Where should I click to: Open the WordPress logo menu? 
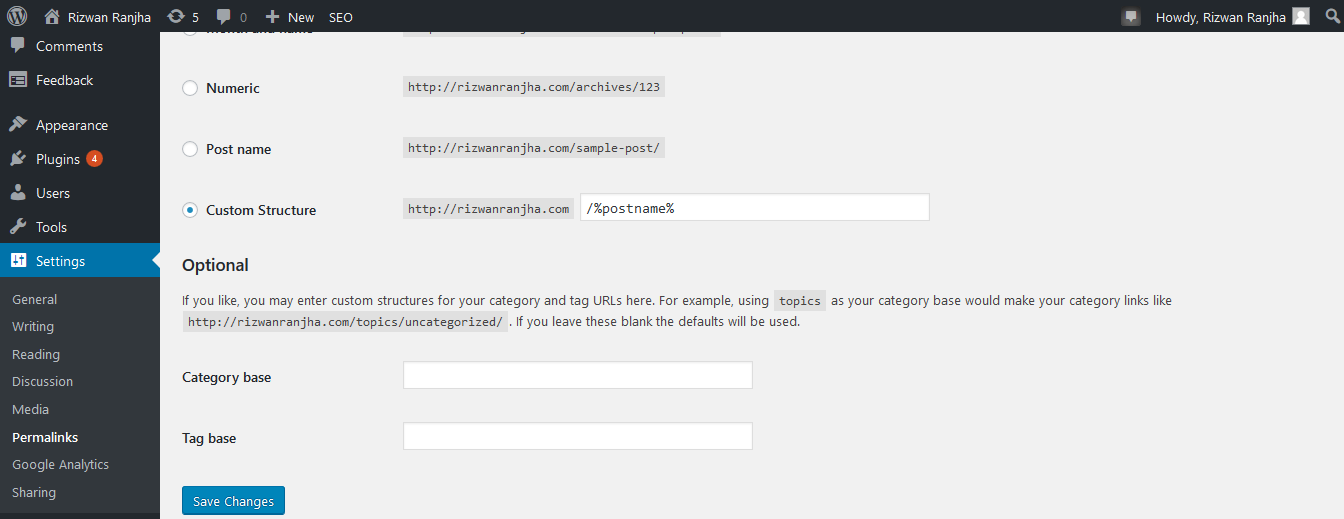tap(17, 16)
